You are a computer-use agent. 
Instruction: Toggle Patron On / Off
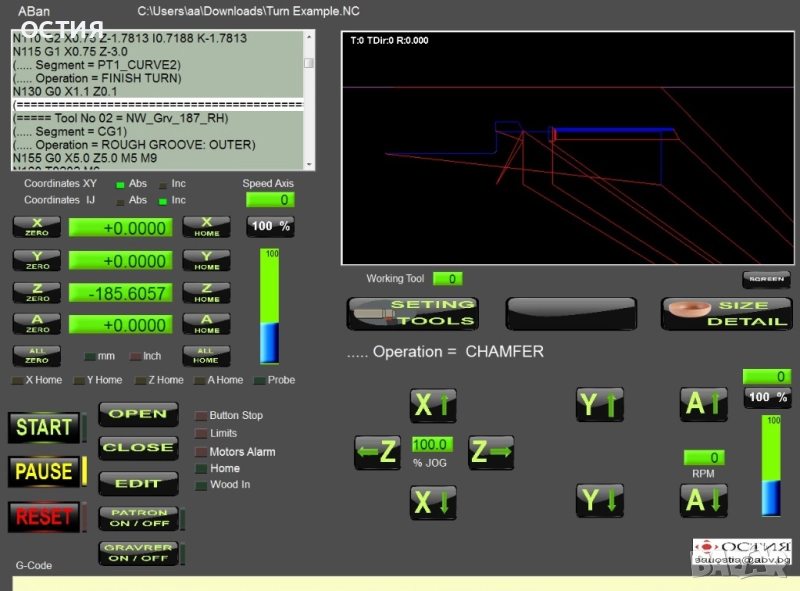point(138,518)
